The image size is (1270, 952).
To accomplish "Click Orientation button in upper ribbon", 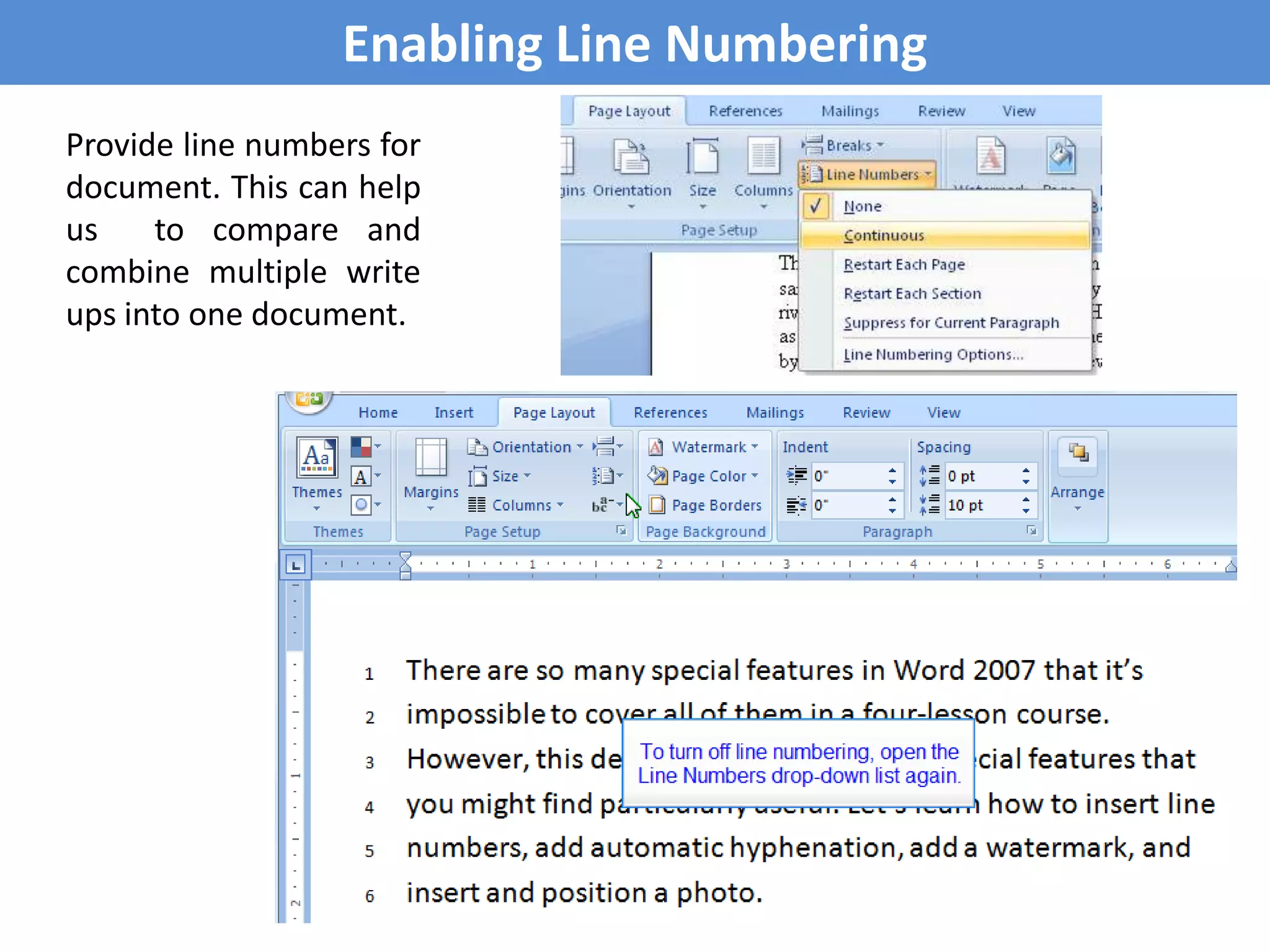I will (632, 174).
